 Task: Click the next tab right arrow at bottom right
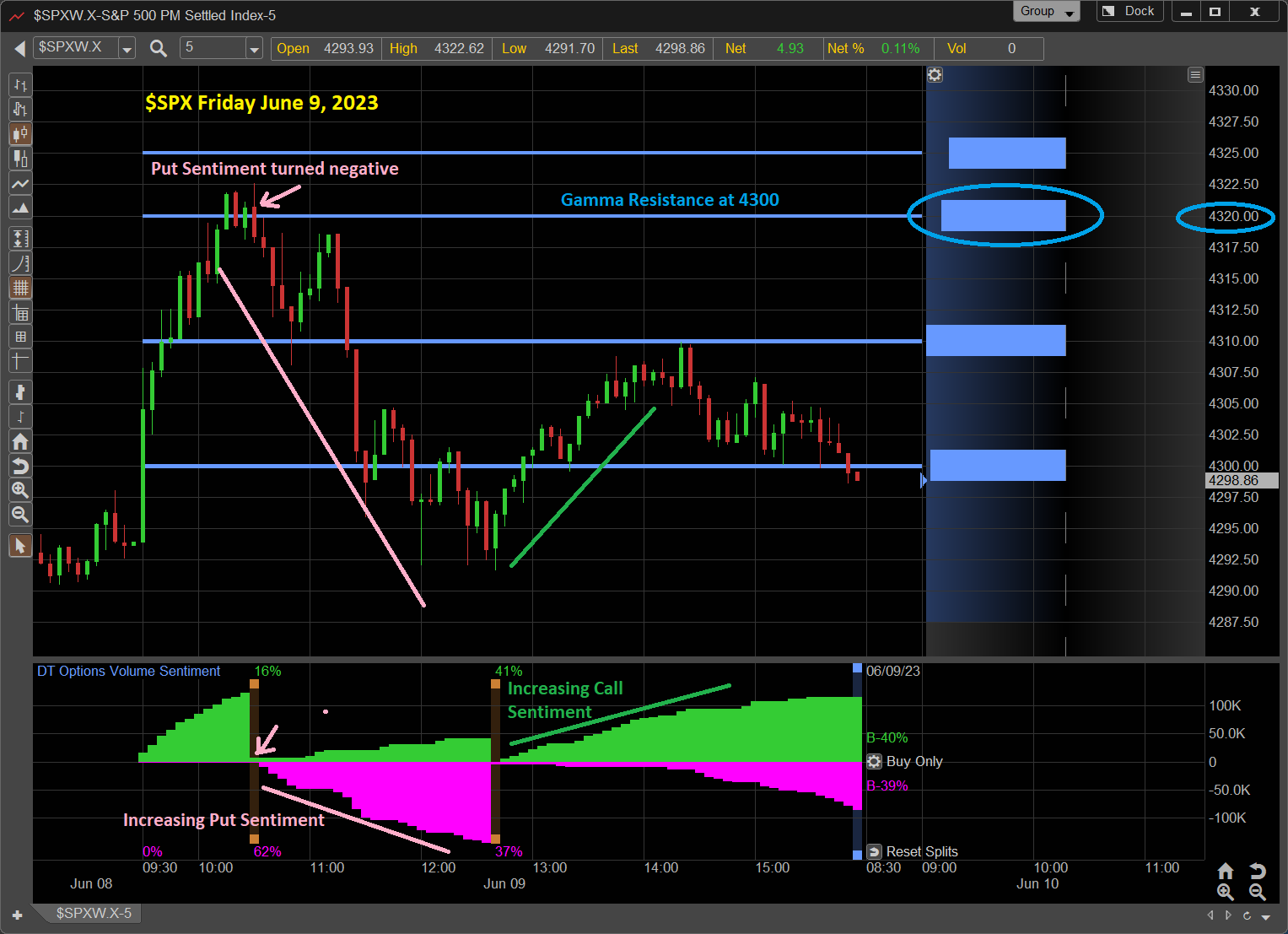click(1228, 915)
